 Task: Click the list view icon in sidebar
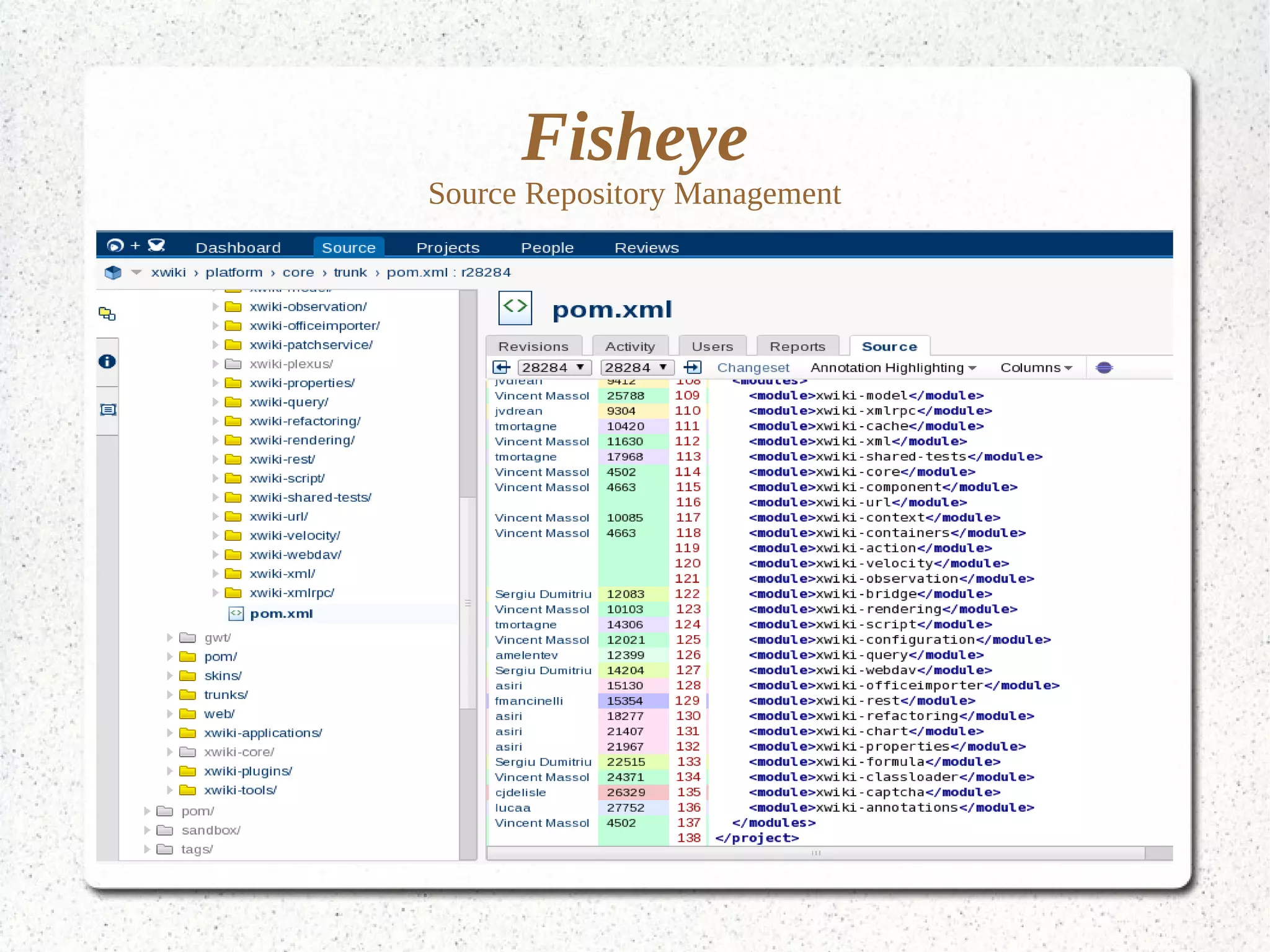(x=108, y=410)
